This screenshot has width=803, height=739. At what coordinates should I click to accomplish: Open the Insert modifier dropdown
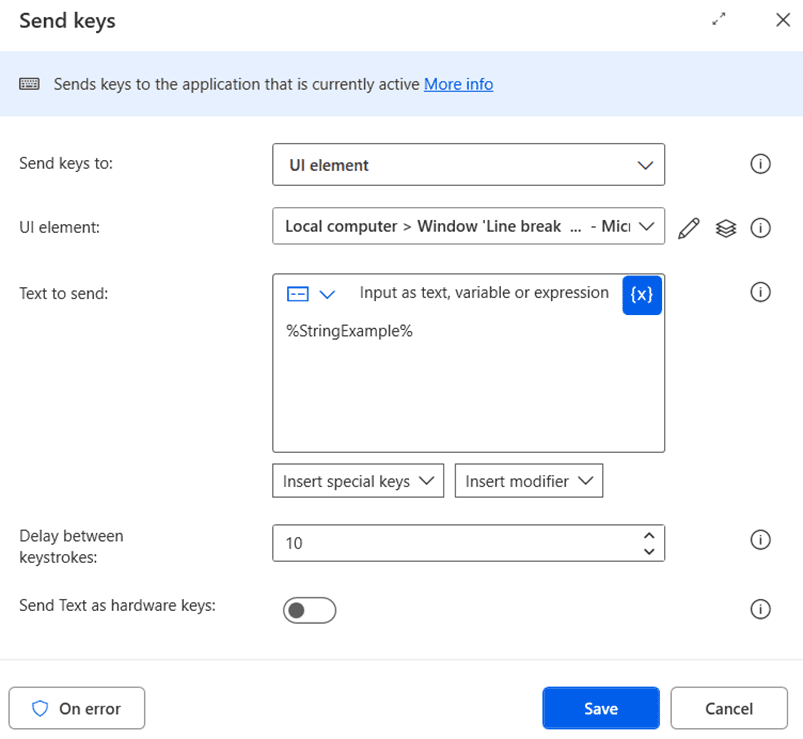click(x=528, y=481)
